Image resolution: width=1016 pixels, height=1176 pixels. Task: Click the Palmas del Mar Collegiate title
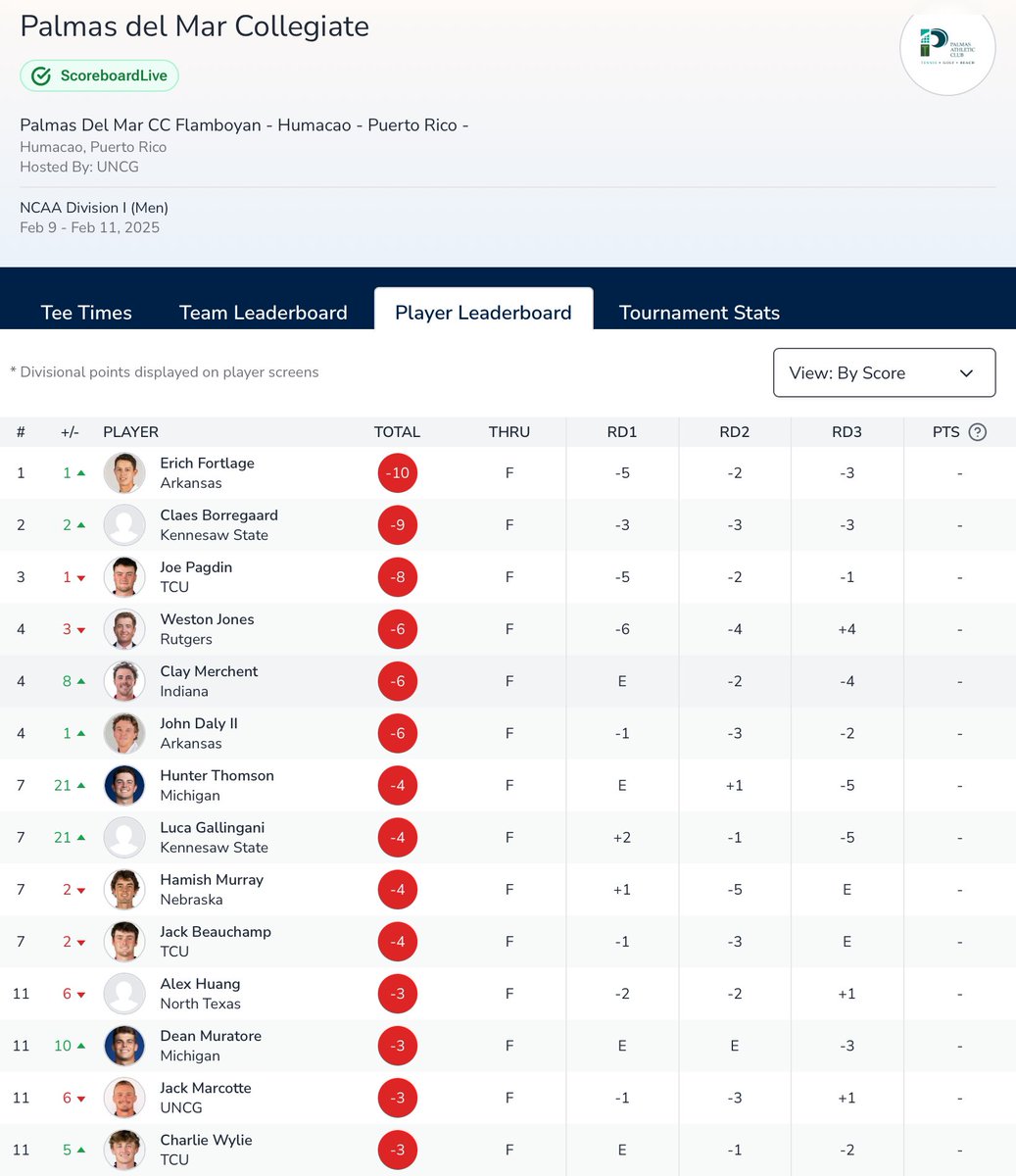[195, 25]
